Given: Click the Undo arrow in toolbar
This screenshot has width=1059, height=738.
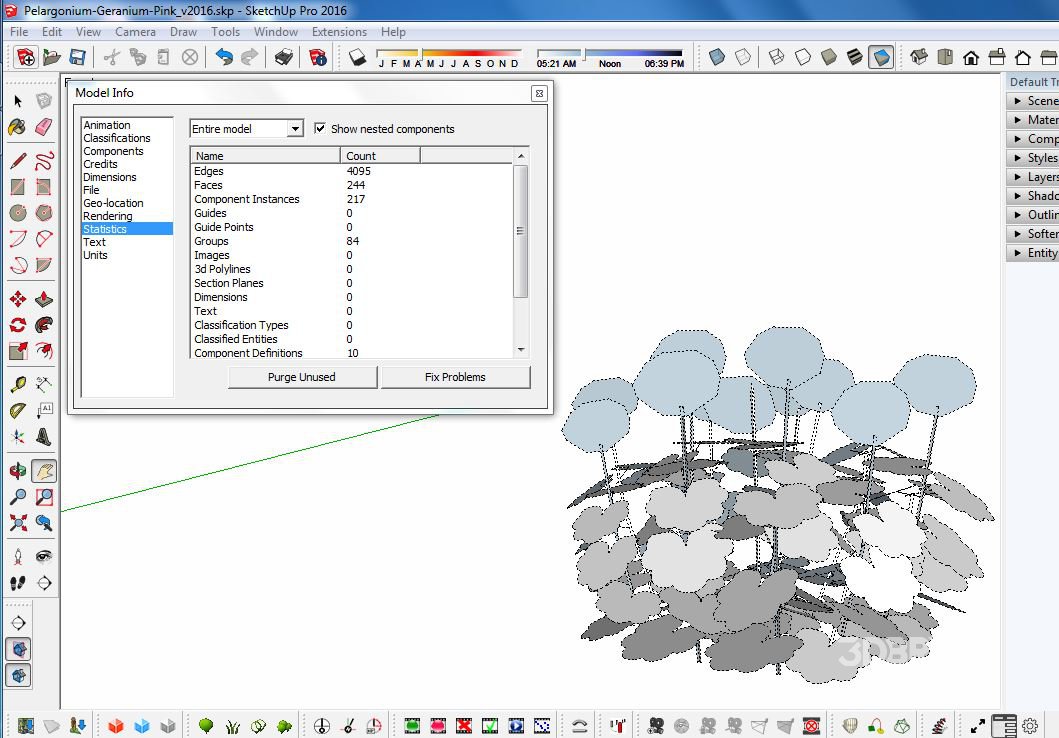Looking at the screenshot, I should pyautogui.click(x=223, y=58).
